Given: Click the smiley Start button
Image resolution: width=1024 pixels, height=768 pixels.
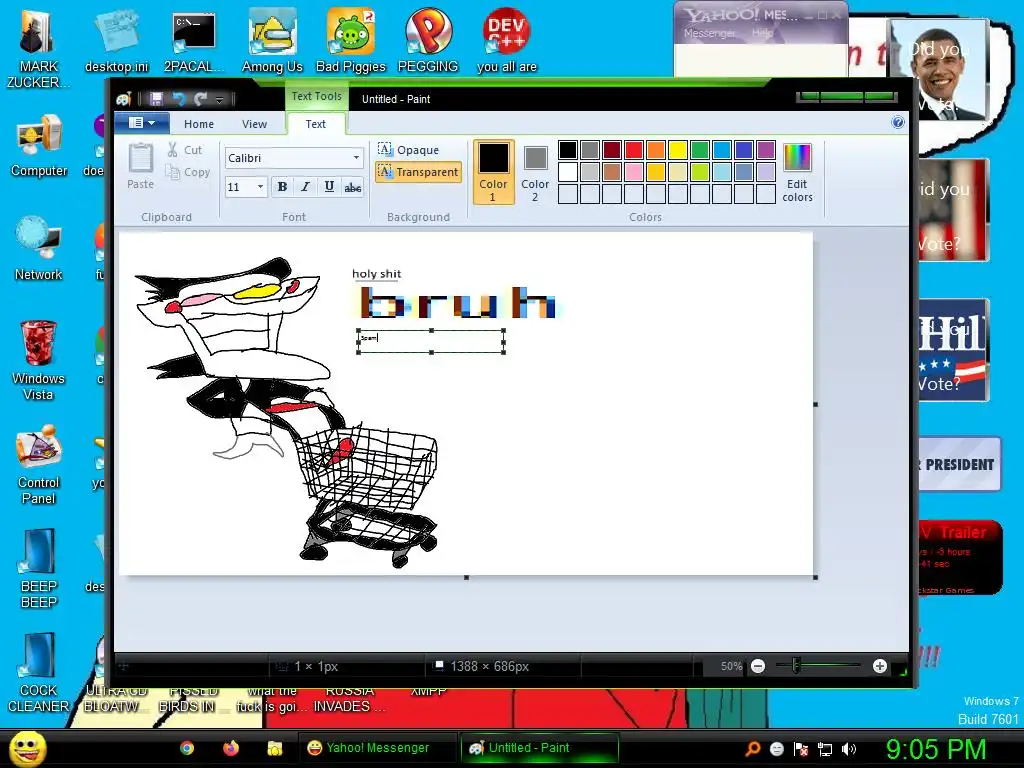Looking at the screenshot, I should pos(27,748).
